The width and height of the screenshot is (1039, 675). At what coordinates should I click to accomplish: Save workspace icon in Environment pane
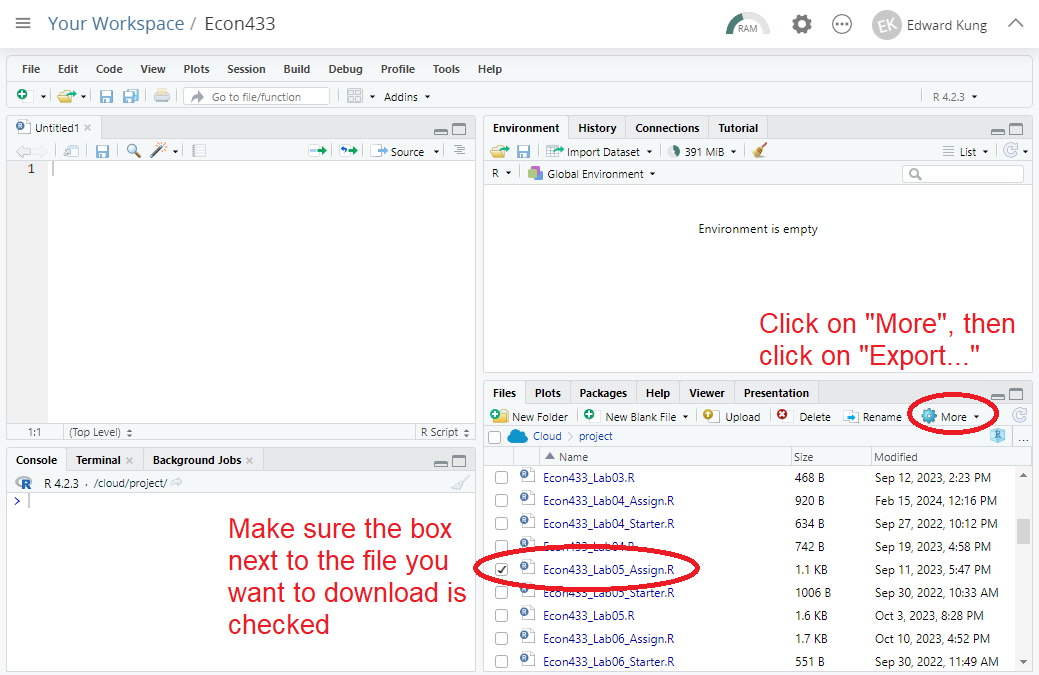point(523,152)
